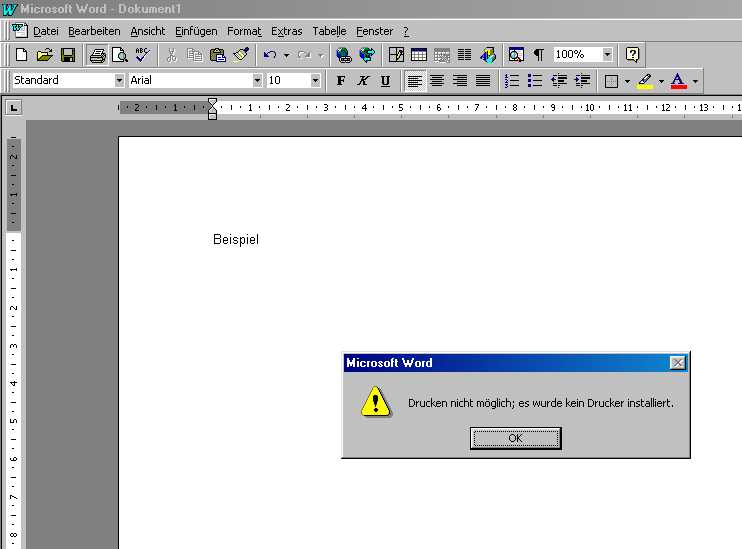
Task: Open Office Assistant help icon
Action: 633,55
